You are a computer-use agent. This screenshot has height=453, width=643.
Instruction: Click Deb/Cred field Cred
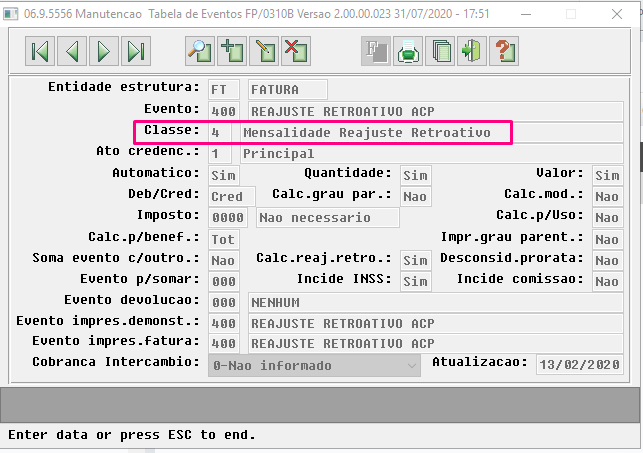(x=231, y=196)
